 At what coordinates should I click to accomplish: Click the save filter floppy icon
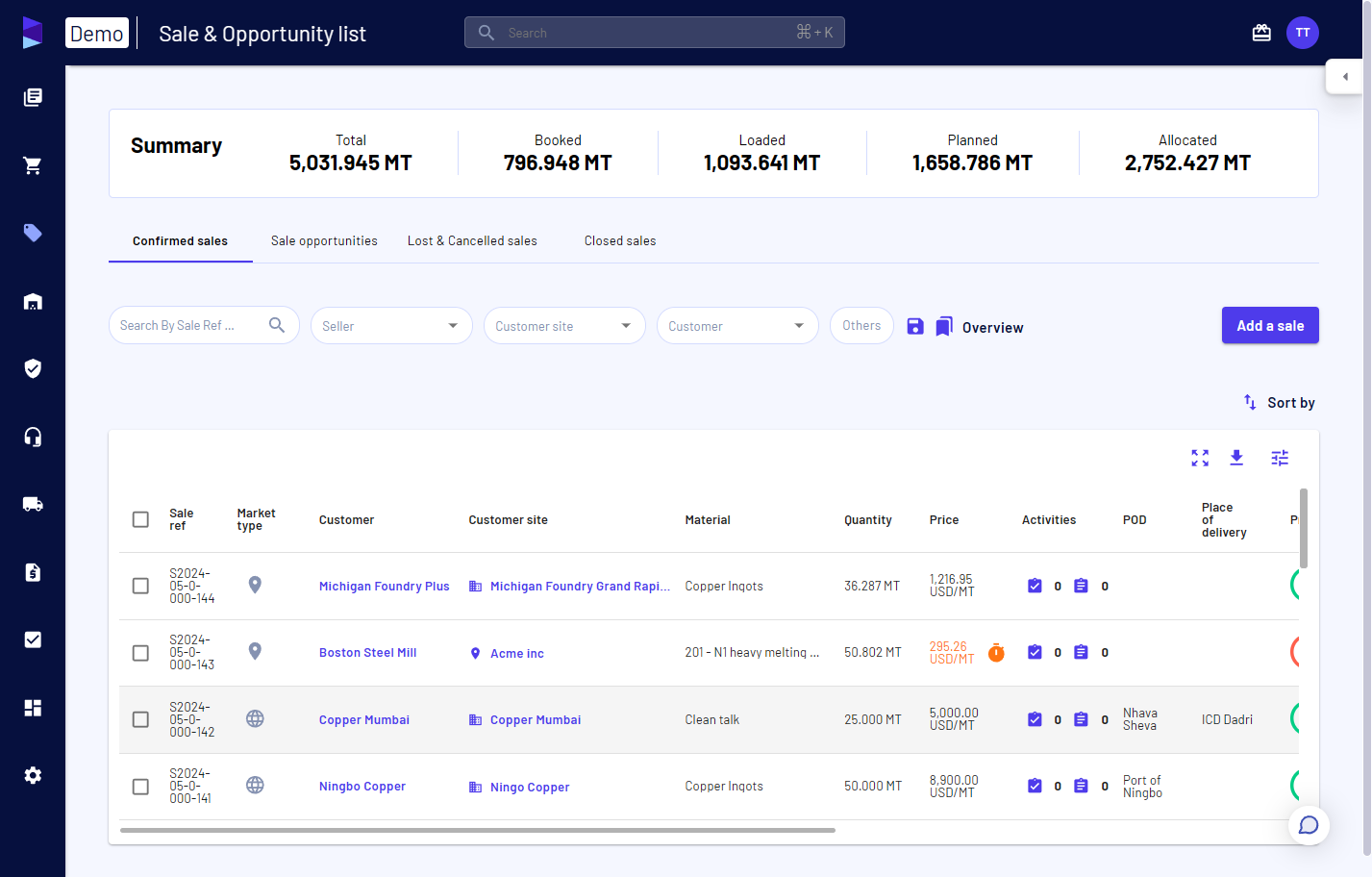point(915,327)
